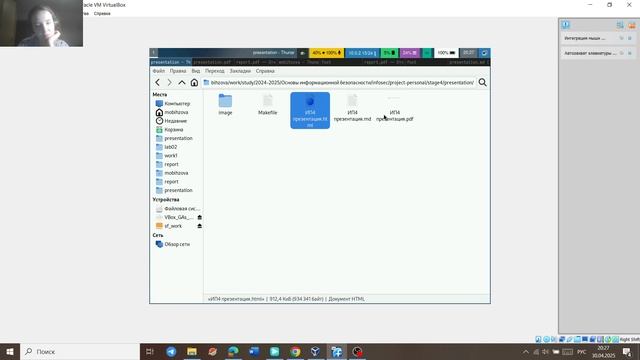The width and height of the screenshot is (640, 360).
Task: Open VirtualBox Manager cube icon on taskbar
Action: 316,351
